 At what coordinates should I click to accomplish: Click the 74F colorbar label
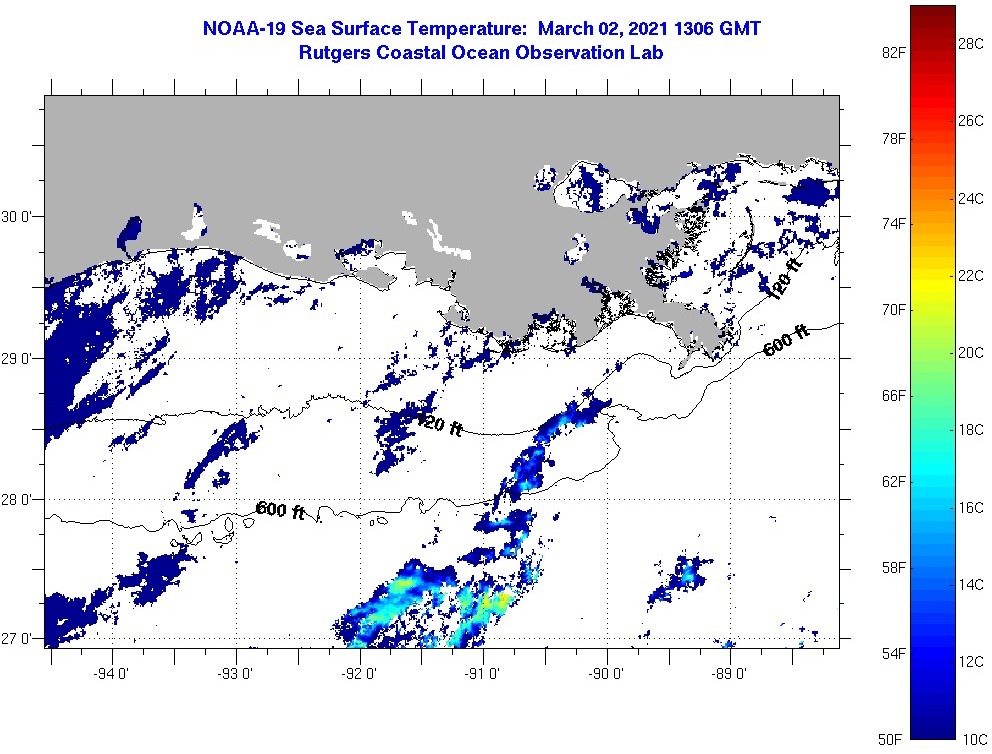(x=893, y=224)
